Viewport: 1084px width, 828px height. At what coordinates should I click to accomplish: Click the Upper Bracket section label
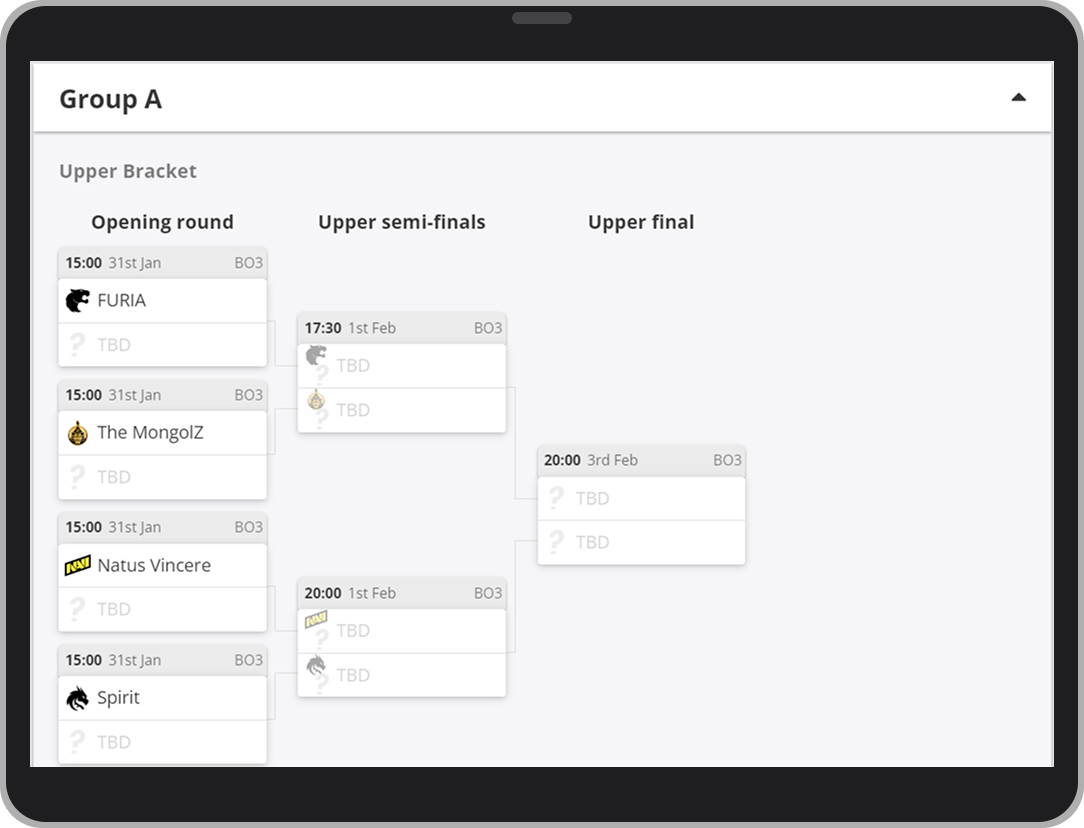point(128,171)
